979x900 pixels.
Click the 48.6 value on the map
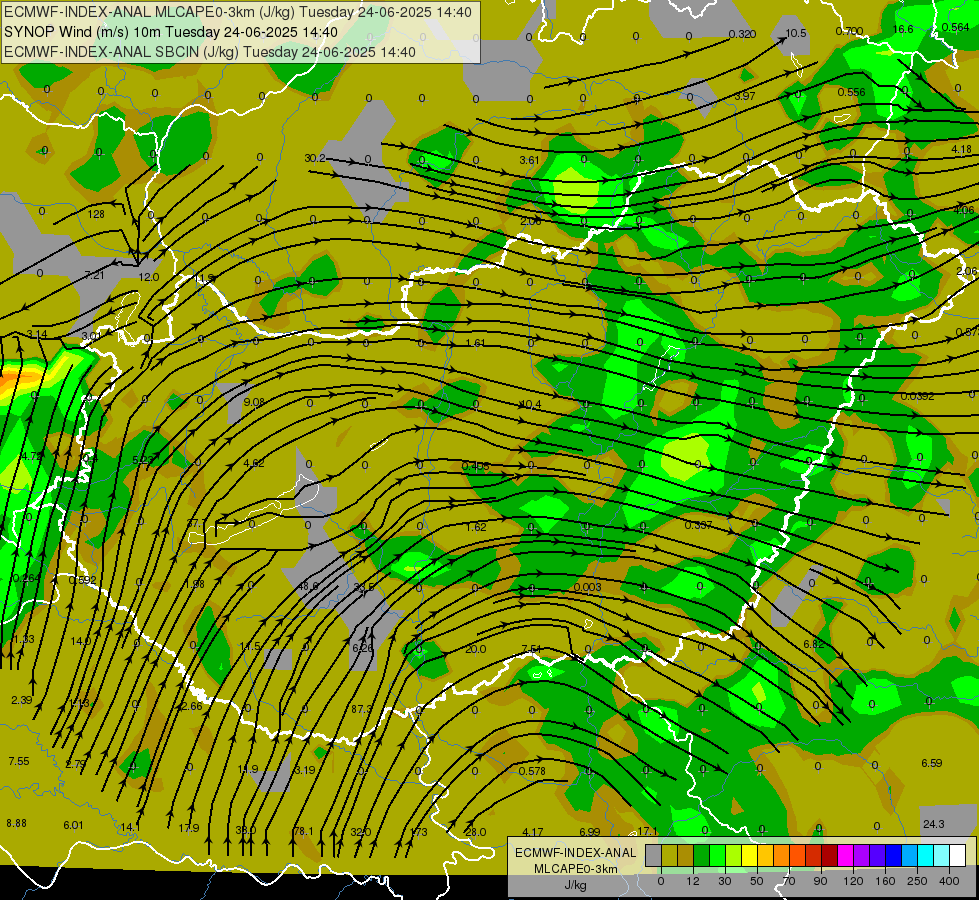click(x=308, y=586)
